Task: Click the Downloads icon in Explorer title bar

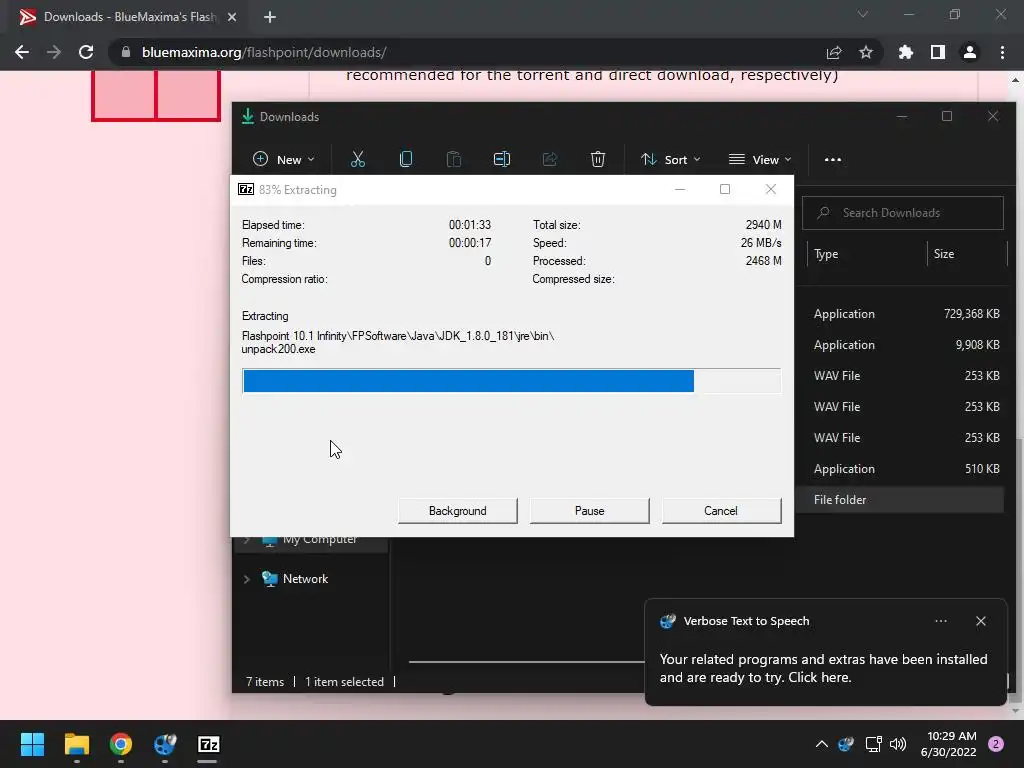Action: click(248, 116)
